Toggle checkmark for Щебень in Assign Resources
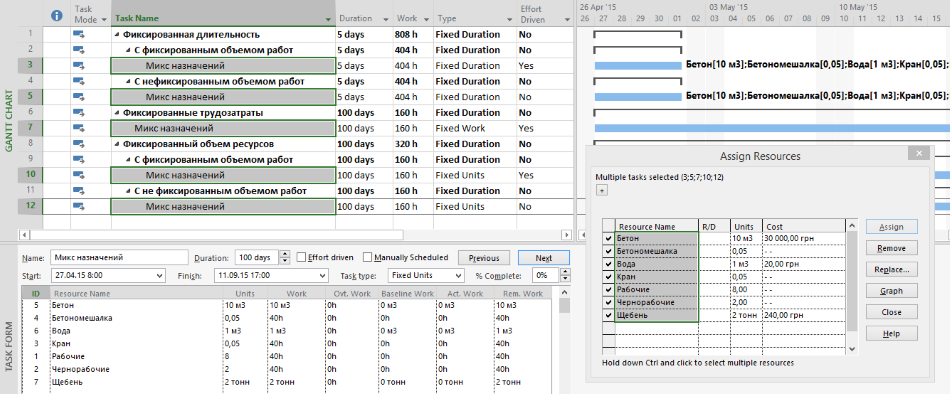This screenshot has width=950, height=394. click(x=608, y=315)
